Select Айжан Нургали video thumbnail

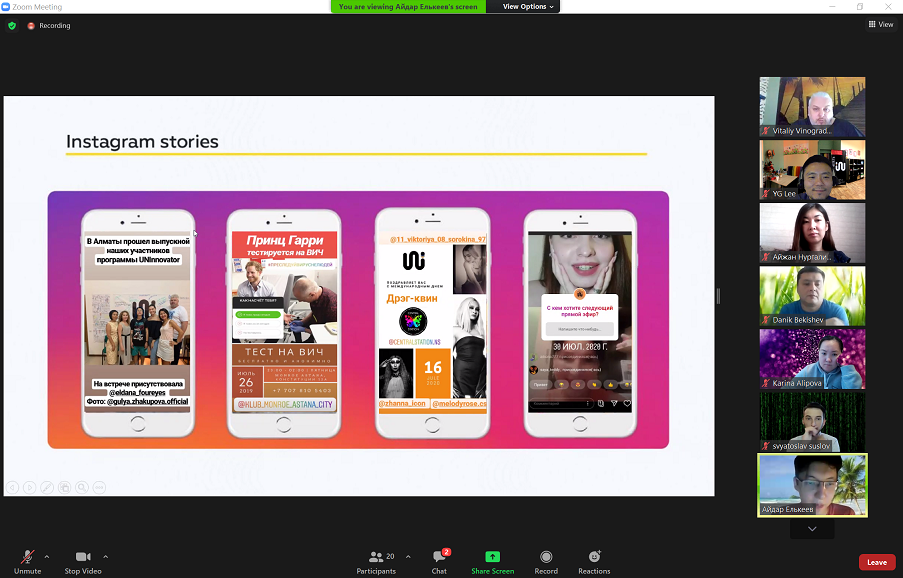pos(812,233)
